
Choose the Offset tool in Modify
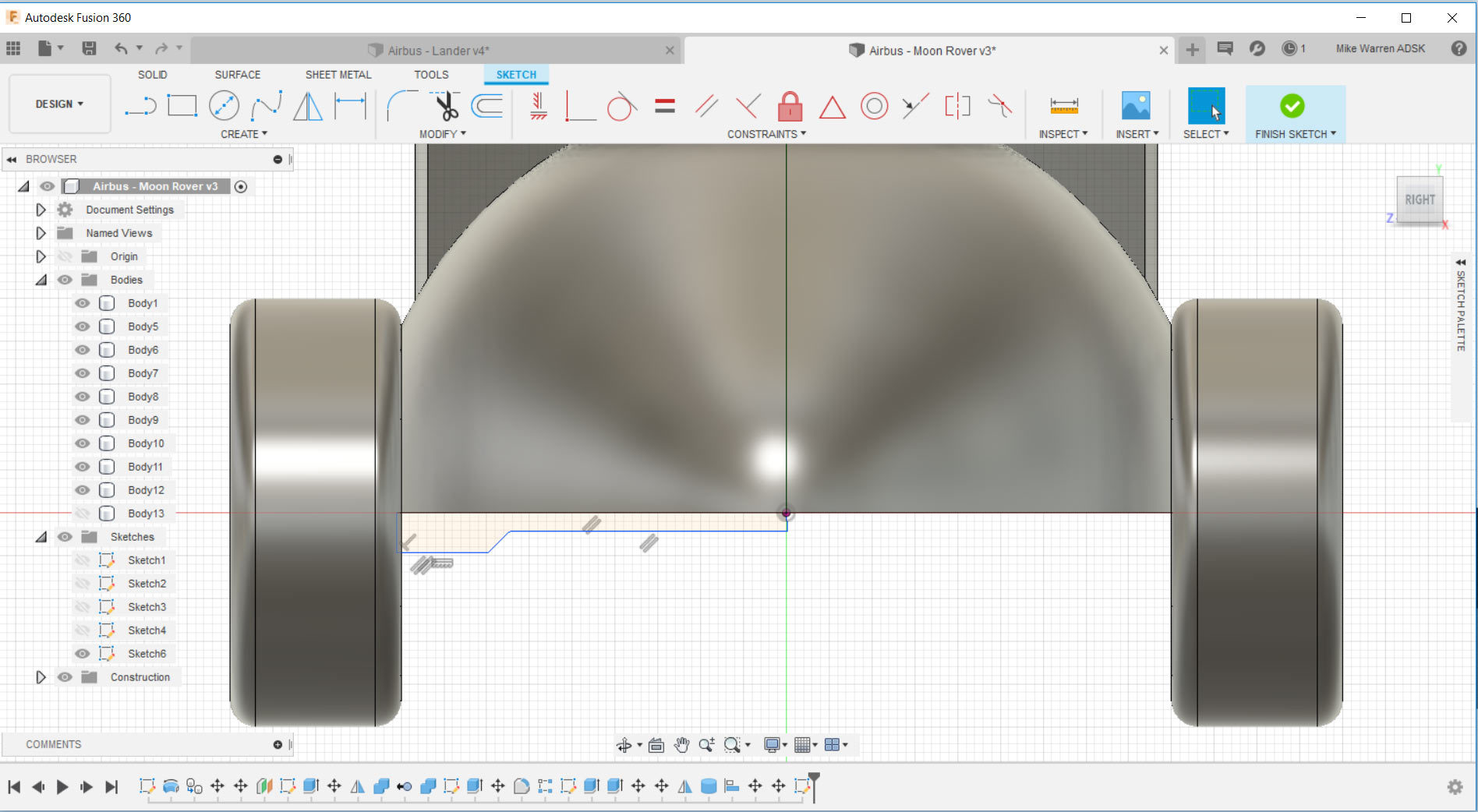tap(488, 106)
